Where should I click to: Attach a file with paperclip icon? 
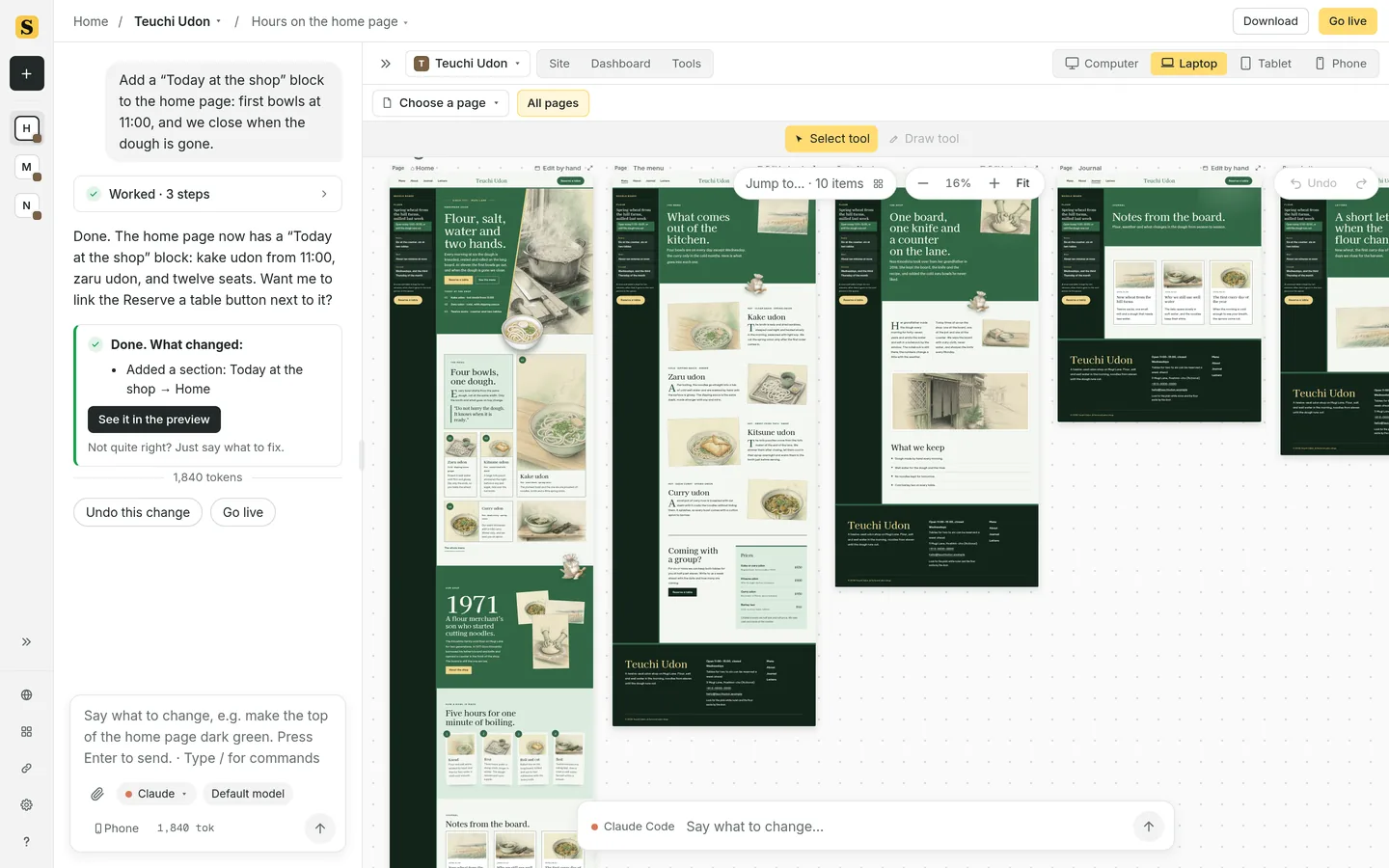pyautogui.click(x=97, y=794)
